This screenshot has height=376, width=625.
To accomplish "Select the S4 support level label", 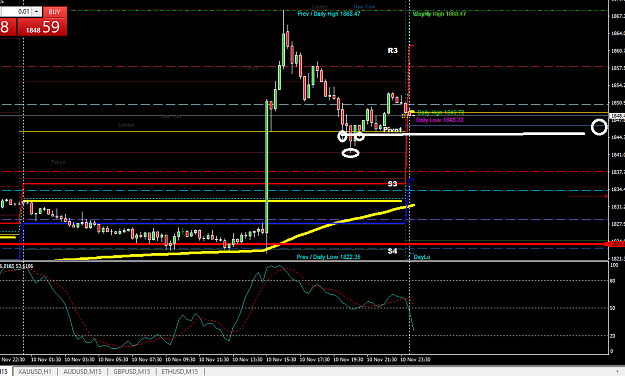I will click(x=392, y=251).
